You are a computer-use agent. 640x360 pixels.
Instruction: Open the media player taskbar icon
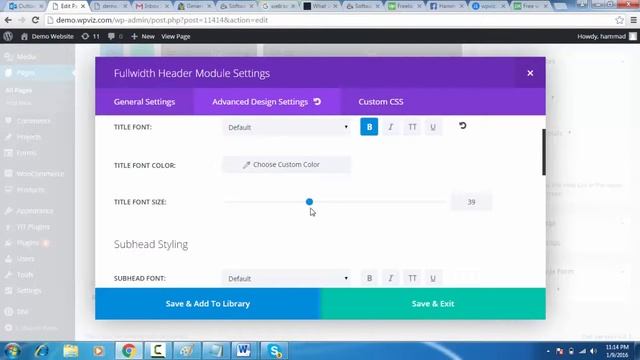click(98, 351)
